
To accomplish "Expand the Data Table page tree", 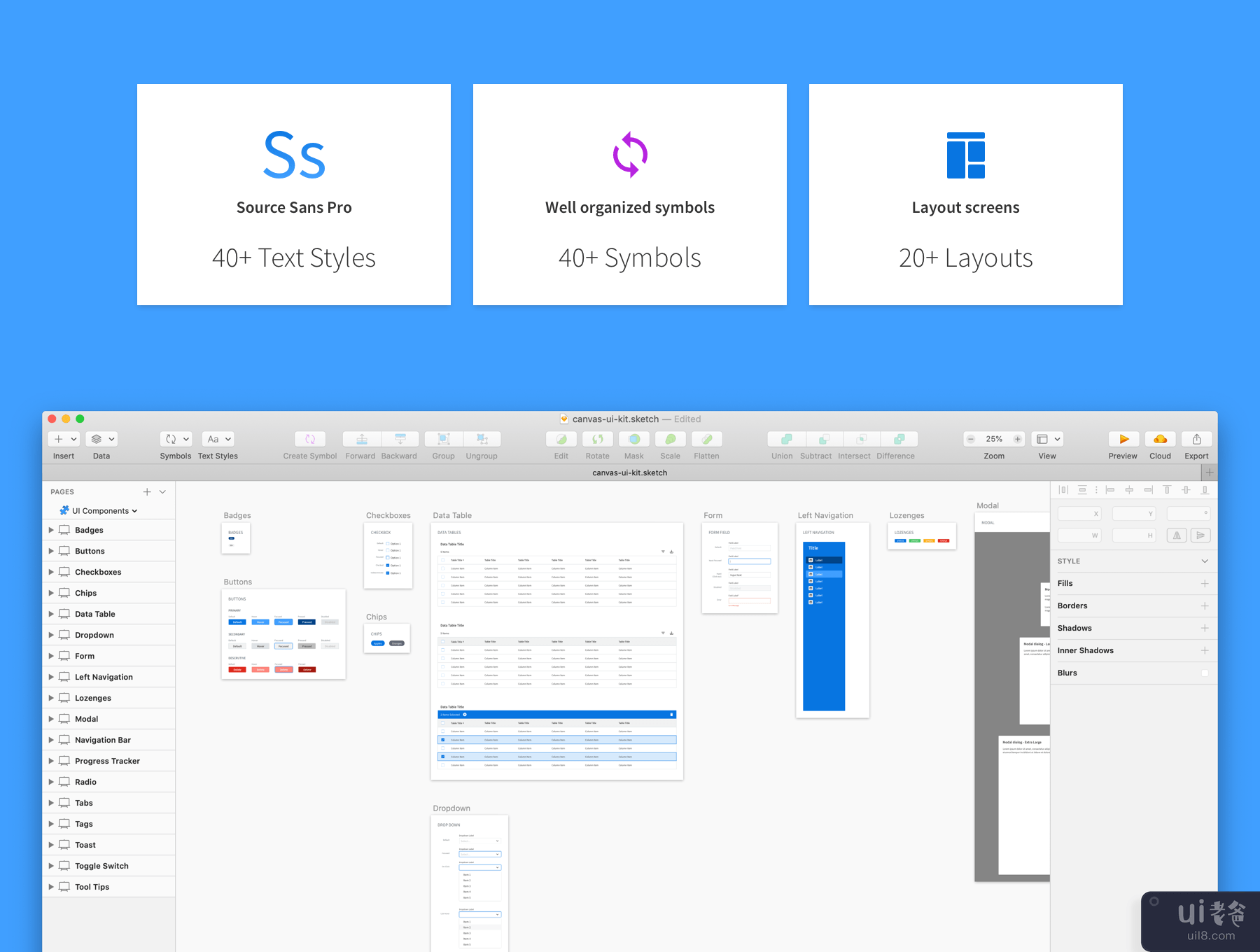I will click(51, 614).
